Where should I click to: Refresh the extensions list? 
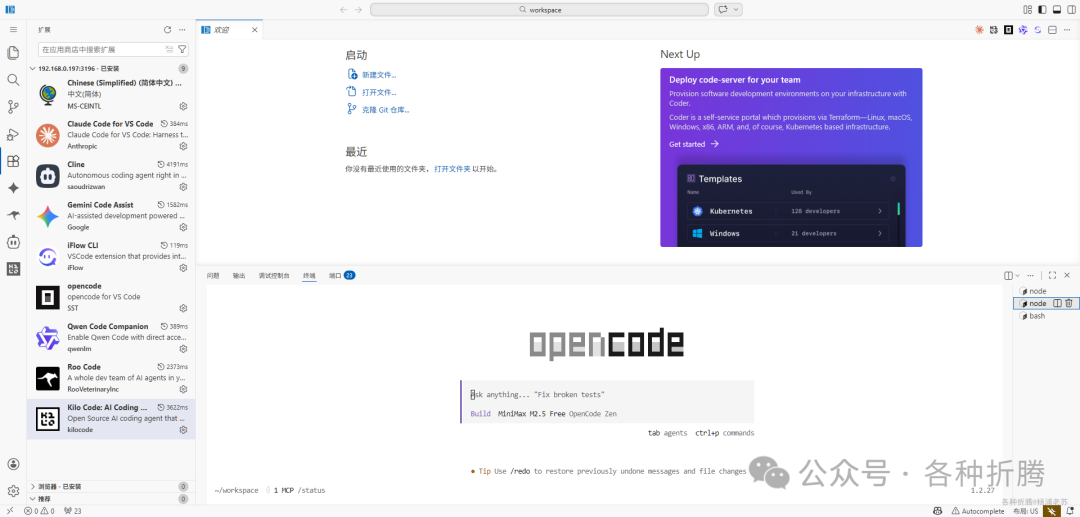167,30
